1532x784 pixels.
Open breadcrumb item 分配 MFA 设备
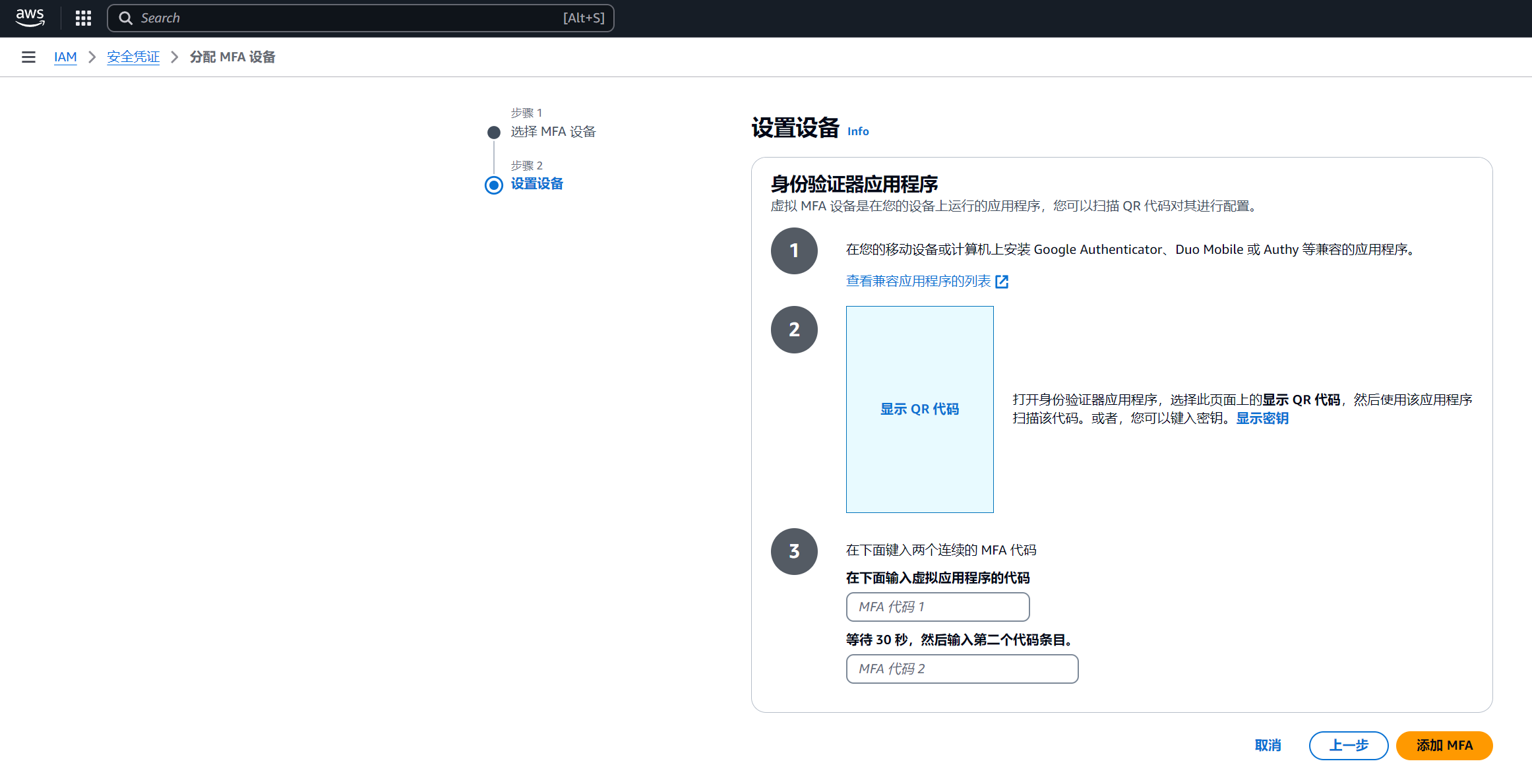[232, 57]
